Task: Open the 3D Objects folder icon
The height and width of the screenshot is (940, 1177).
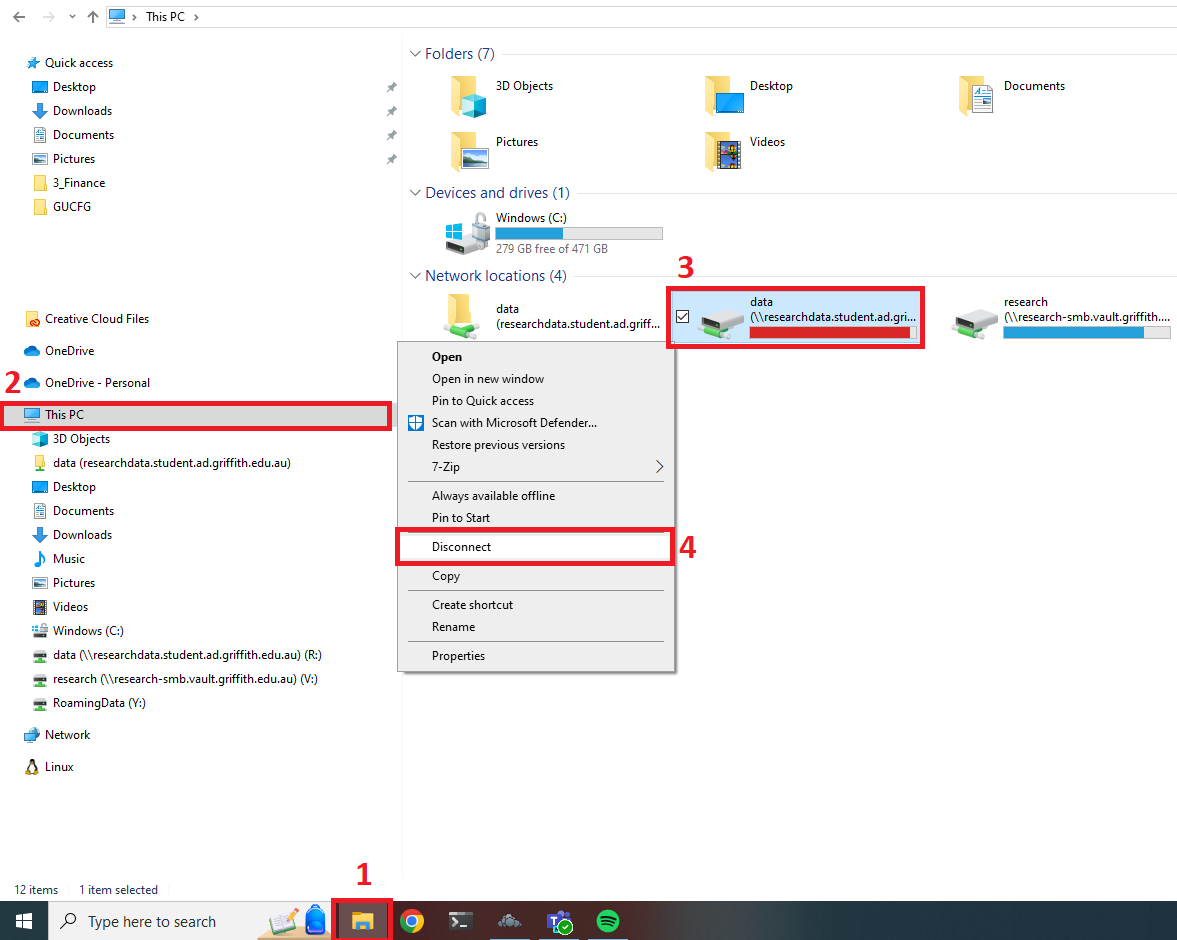Action: tap(468, 96)
